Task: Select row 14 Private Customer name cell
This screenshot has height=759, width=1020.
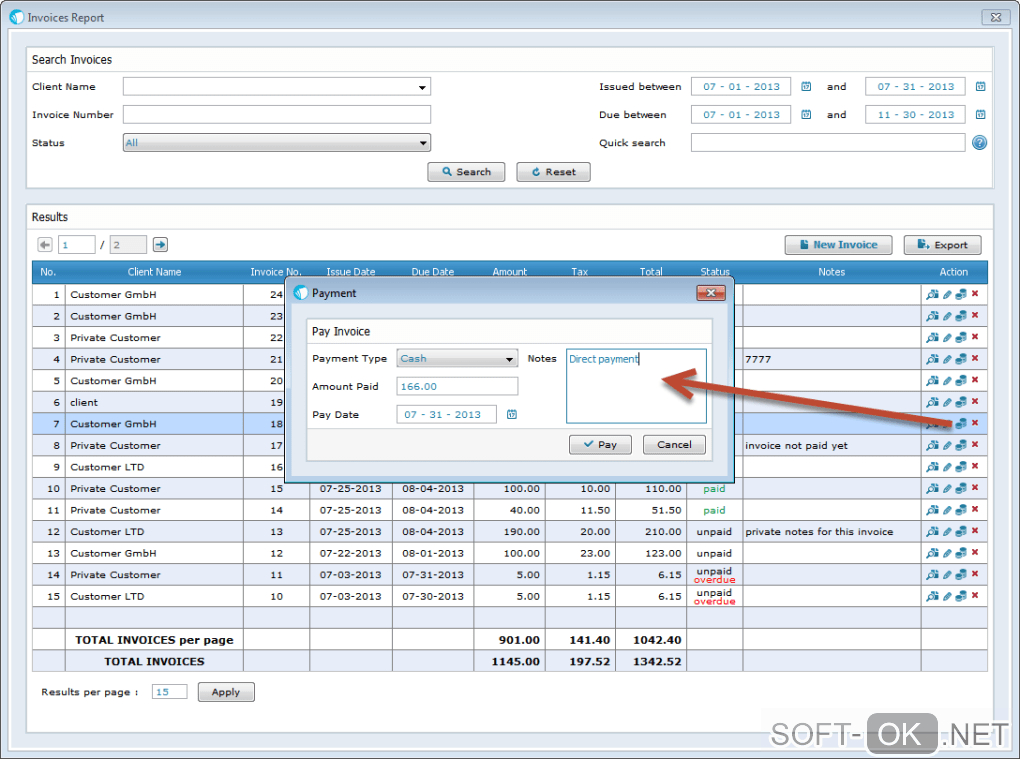Action: pyautogui.click(x=154, y=575)
